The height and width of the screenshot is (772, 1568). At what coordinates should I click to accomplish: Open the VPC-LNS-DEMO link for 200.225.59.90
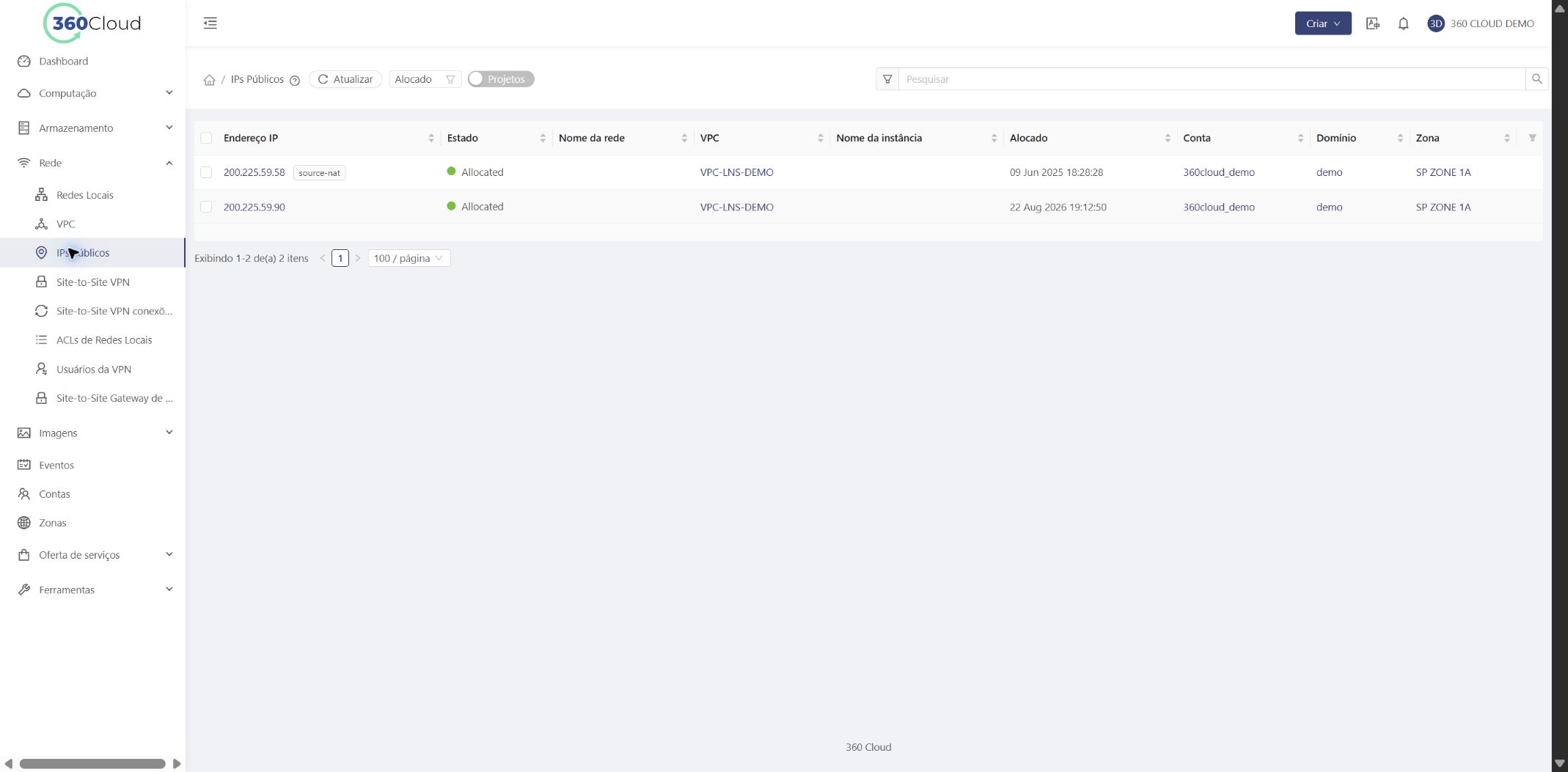pyautogui.click(x=737, y=207)
